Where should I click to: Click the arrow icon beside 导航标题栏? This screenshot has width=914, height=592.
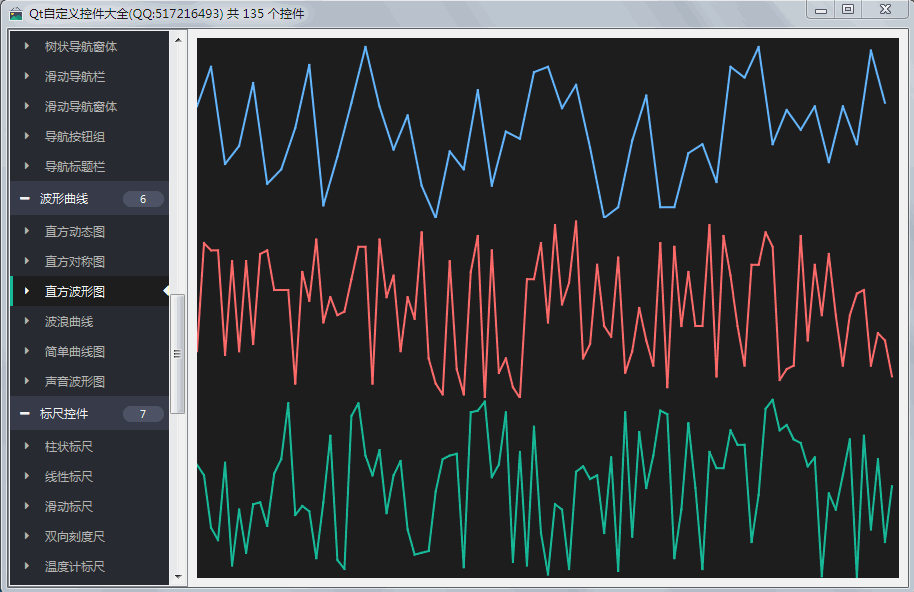pyautogui.click(x=27, y=167)
